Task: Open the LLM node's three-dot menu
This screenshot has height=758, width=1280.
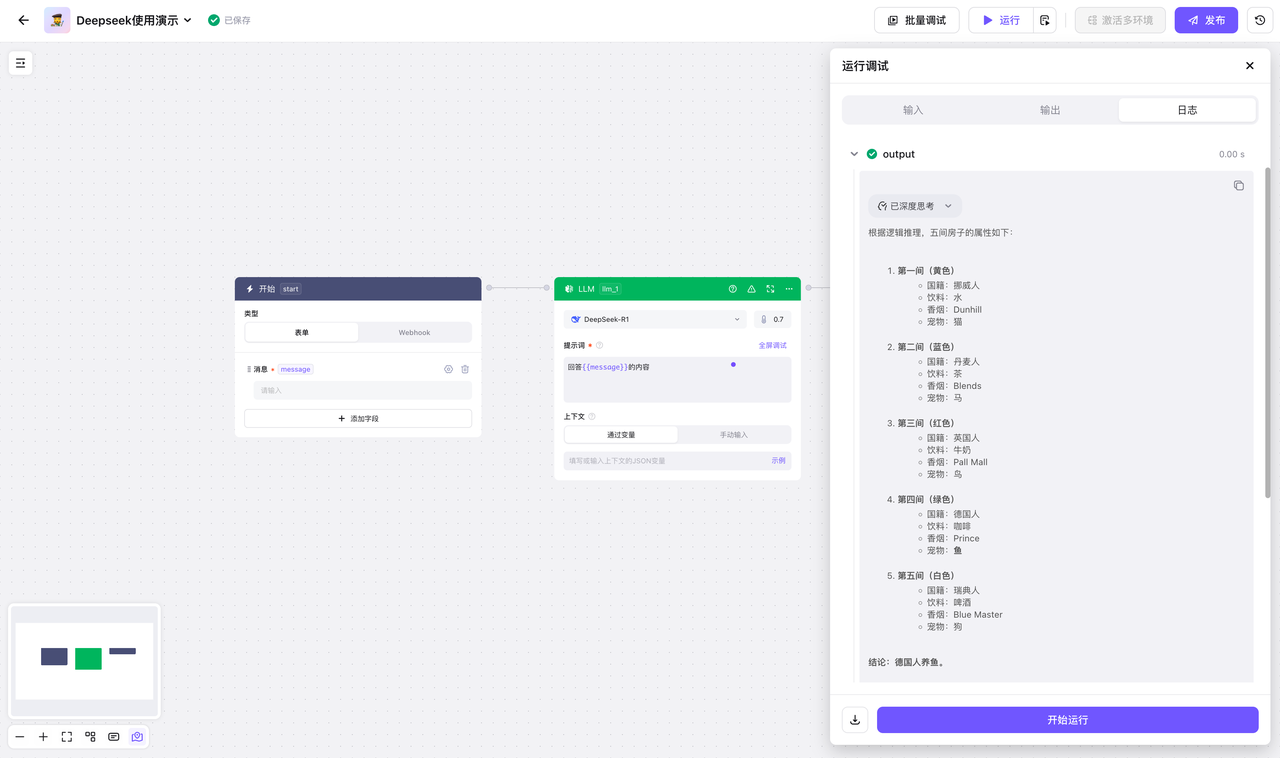Action: pyautogui.click(x=789, y=289)
